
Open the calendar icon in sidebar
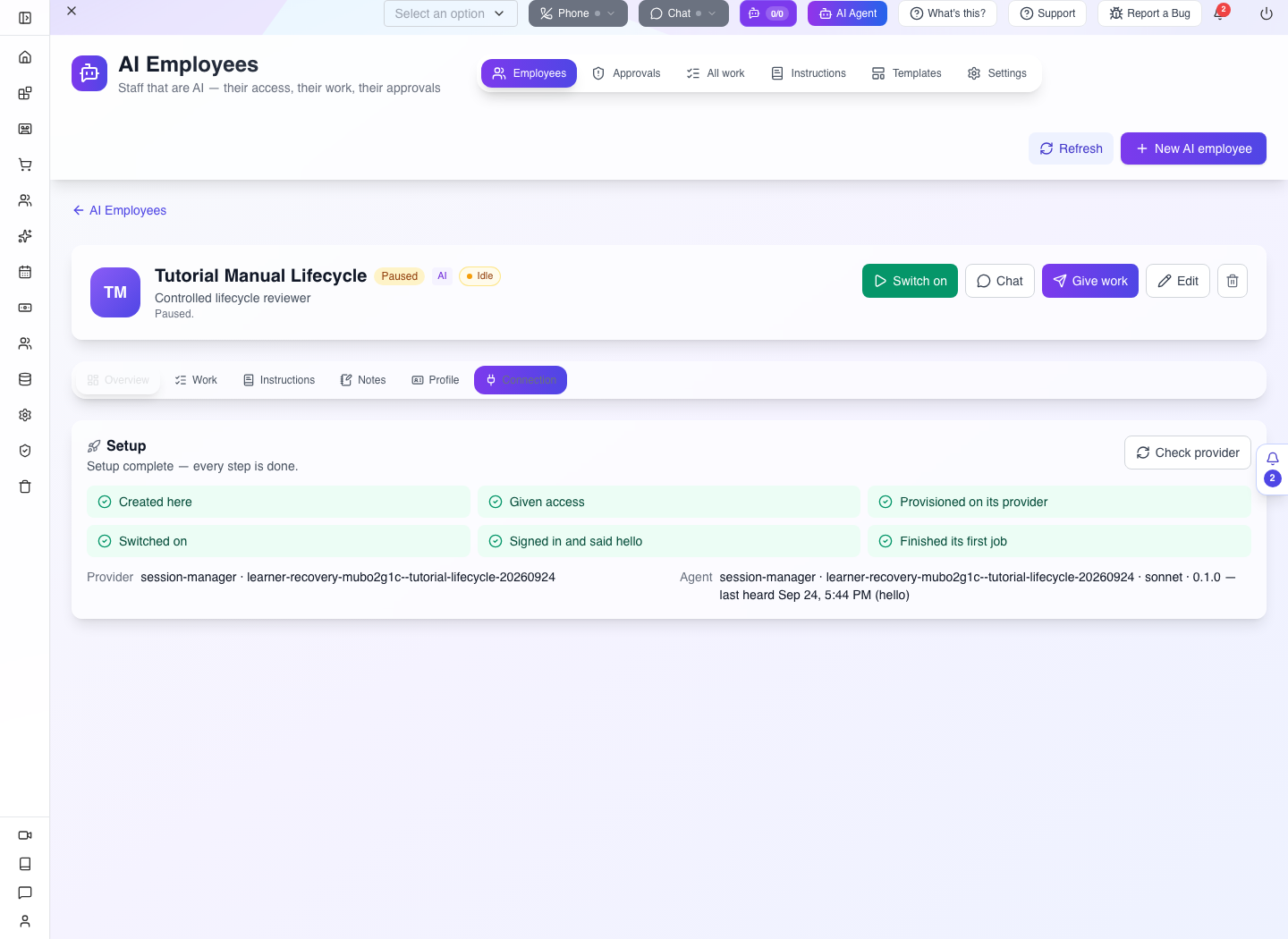[x=25, y=272]
